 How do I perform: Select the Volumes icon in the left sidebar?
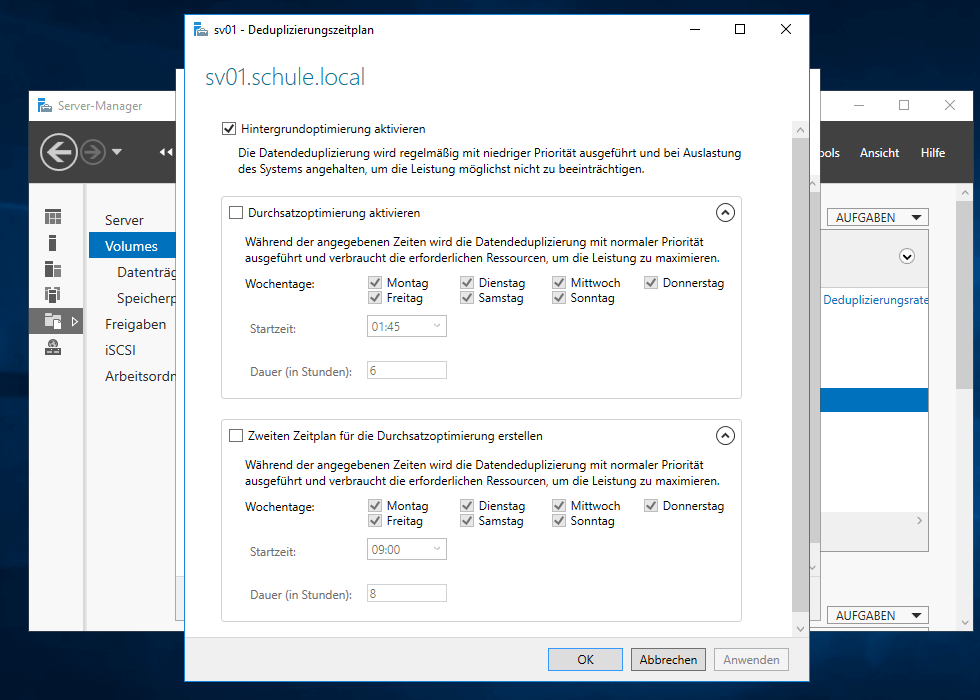click(x=52, y=241)
